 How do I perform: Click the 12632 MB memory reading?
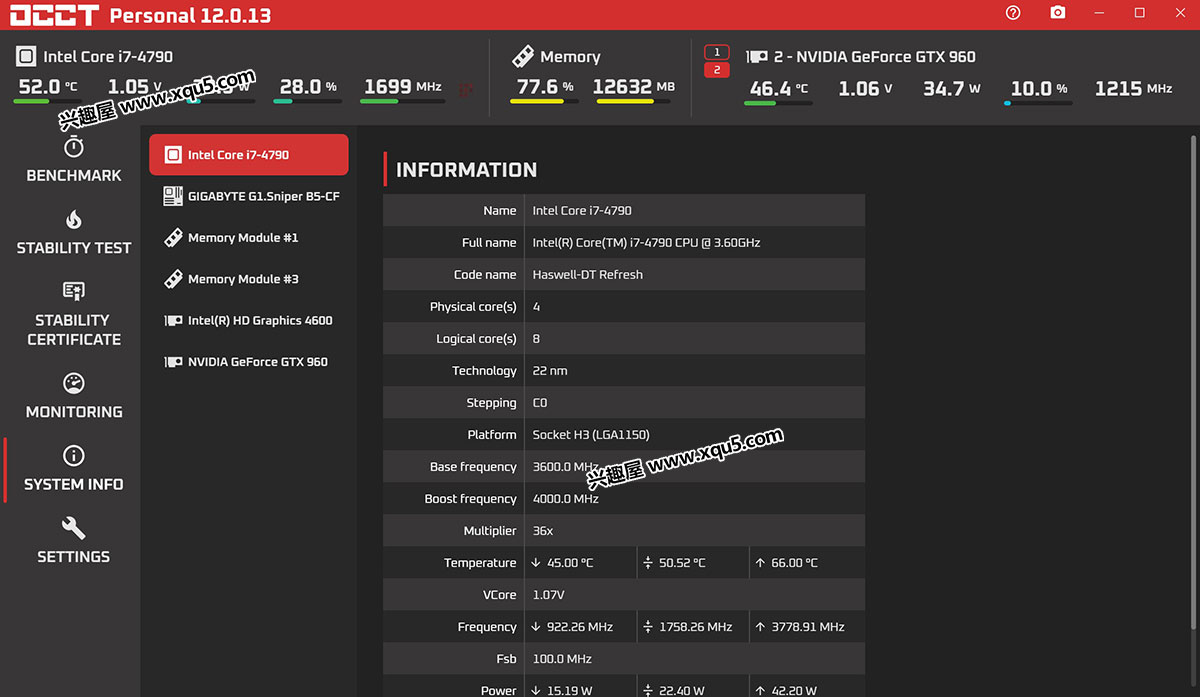(x=634, y=87)
